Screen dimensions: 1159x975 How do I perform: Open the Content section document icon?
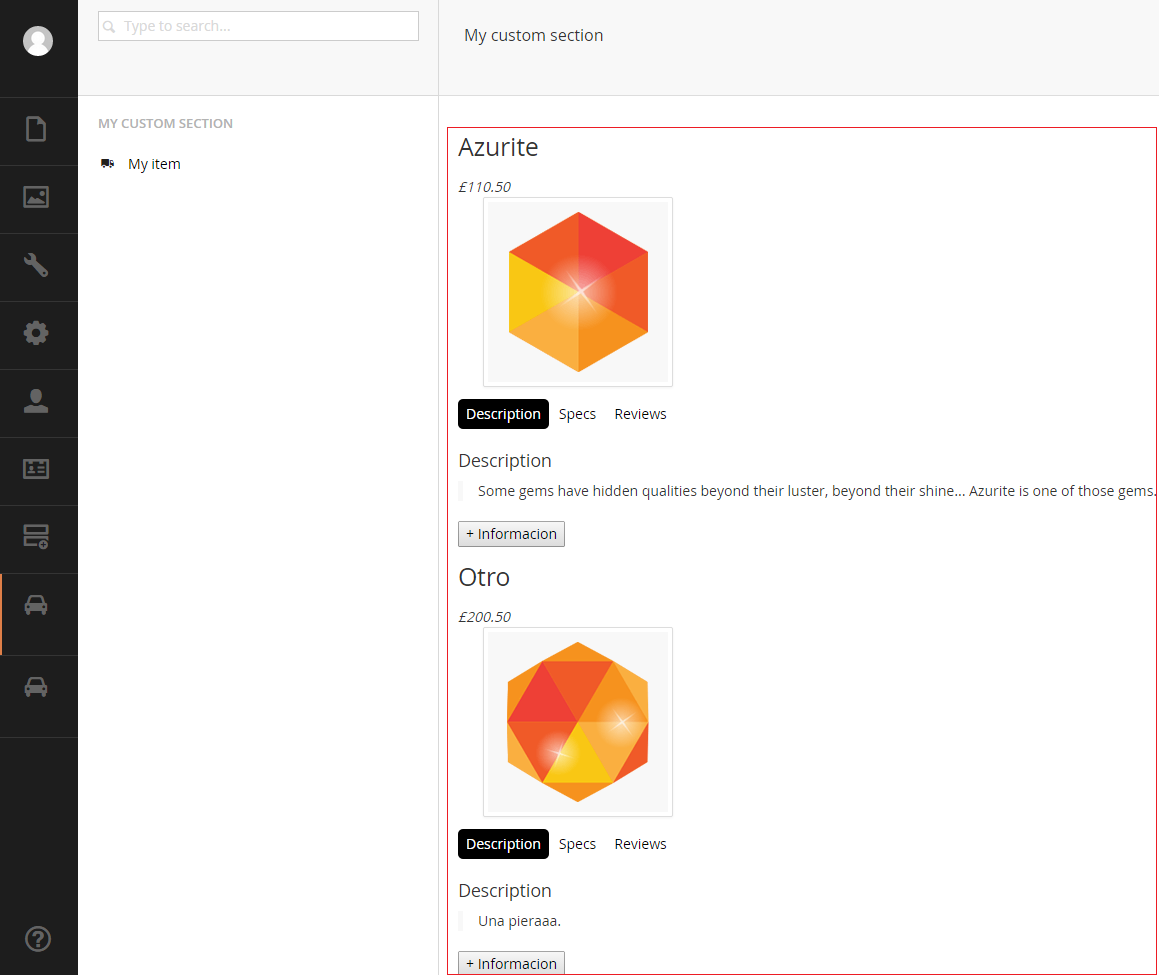pos(36,129)
